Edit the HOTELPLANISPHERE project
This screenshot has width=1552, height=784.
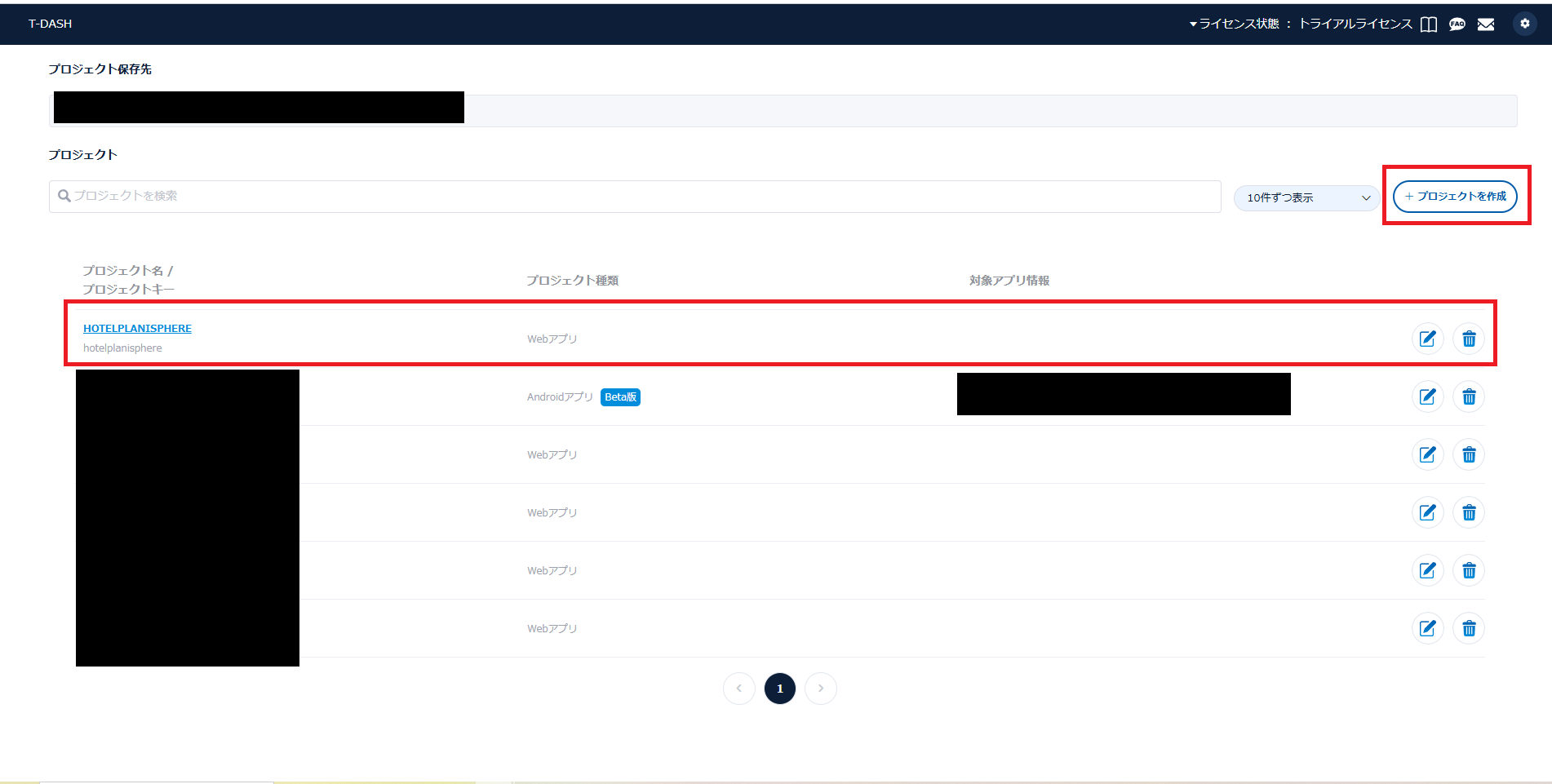click(1427, 339)
